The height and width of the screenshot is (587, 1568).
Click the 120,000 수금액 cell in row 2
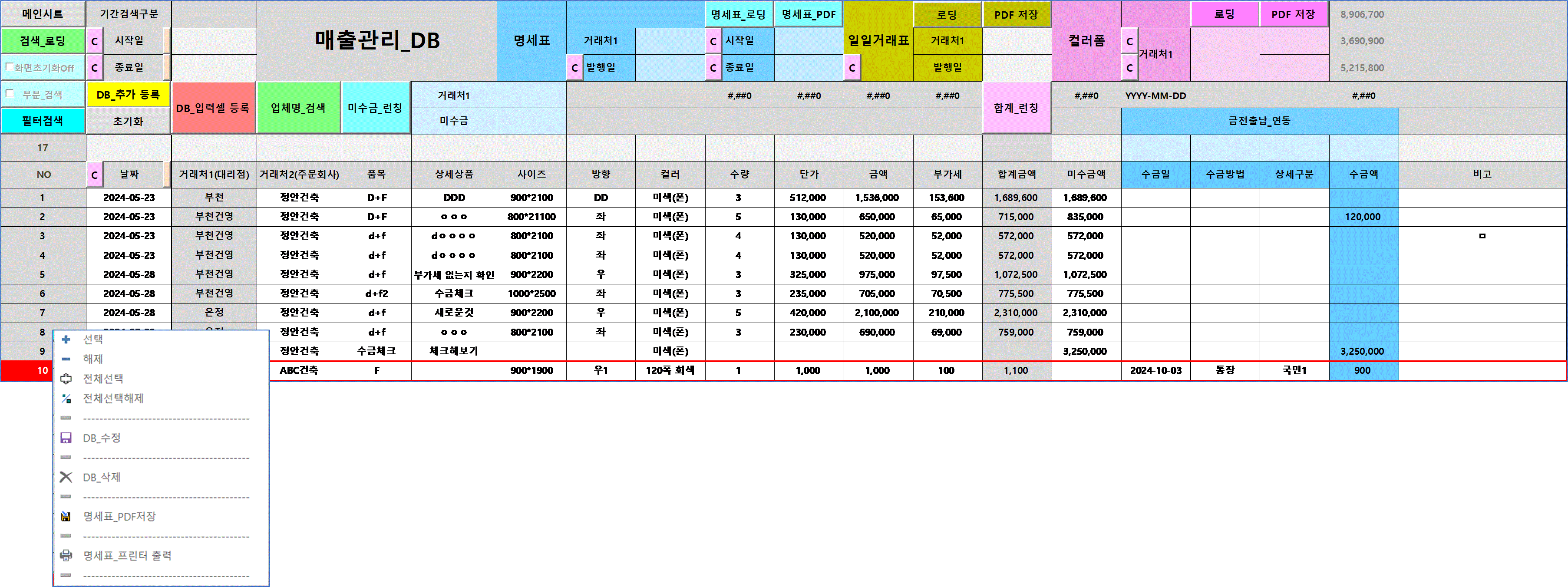1363,217
